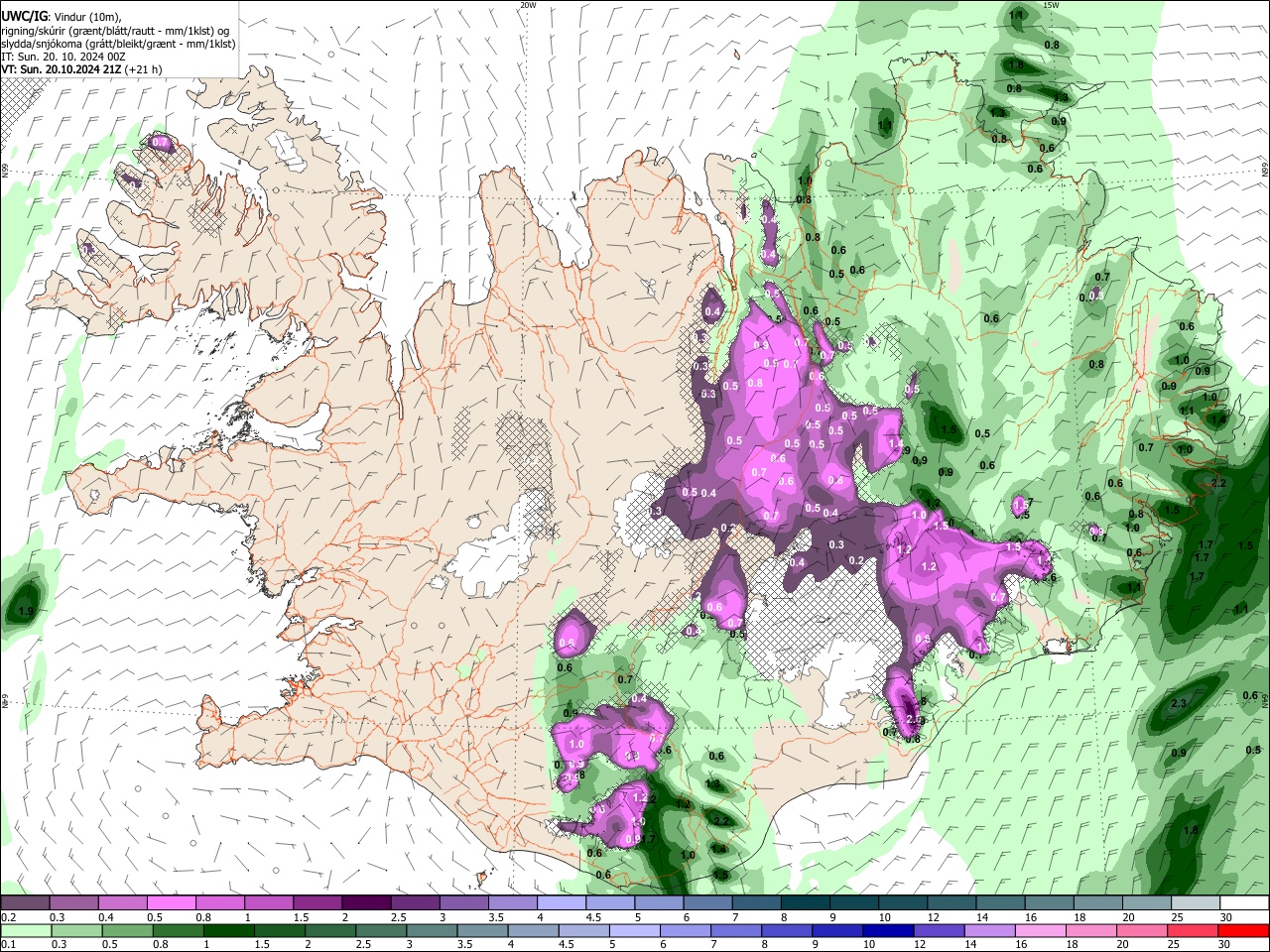Image resolution: width=1270 pixels, height=952 pixels.
Task: Select upper-row swatch between 0.8 and 1
Action: pos(219,903)
